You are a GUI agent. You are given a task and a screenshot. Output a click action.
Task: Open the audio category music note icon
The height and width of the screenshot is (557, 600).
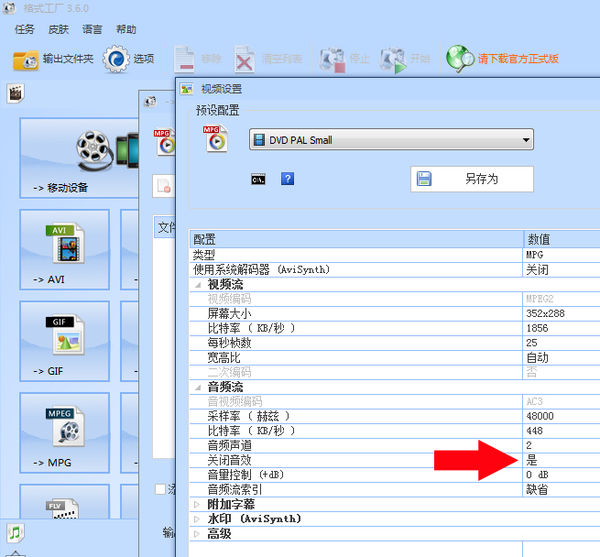pos(15,533)
